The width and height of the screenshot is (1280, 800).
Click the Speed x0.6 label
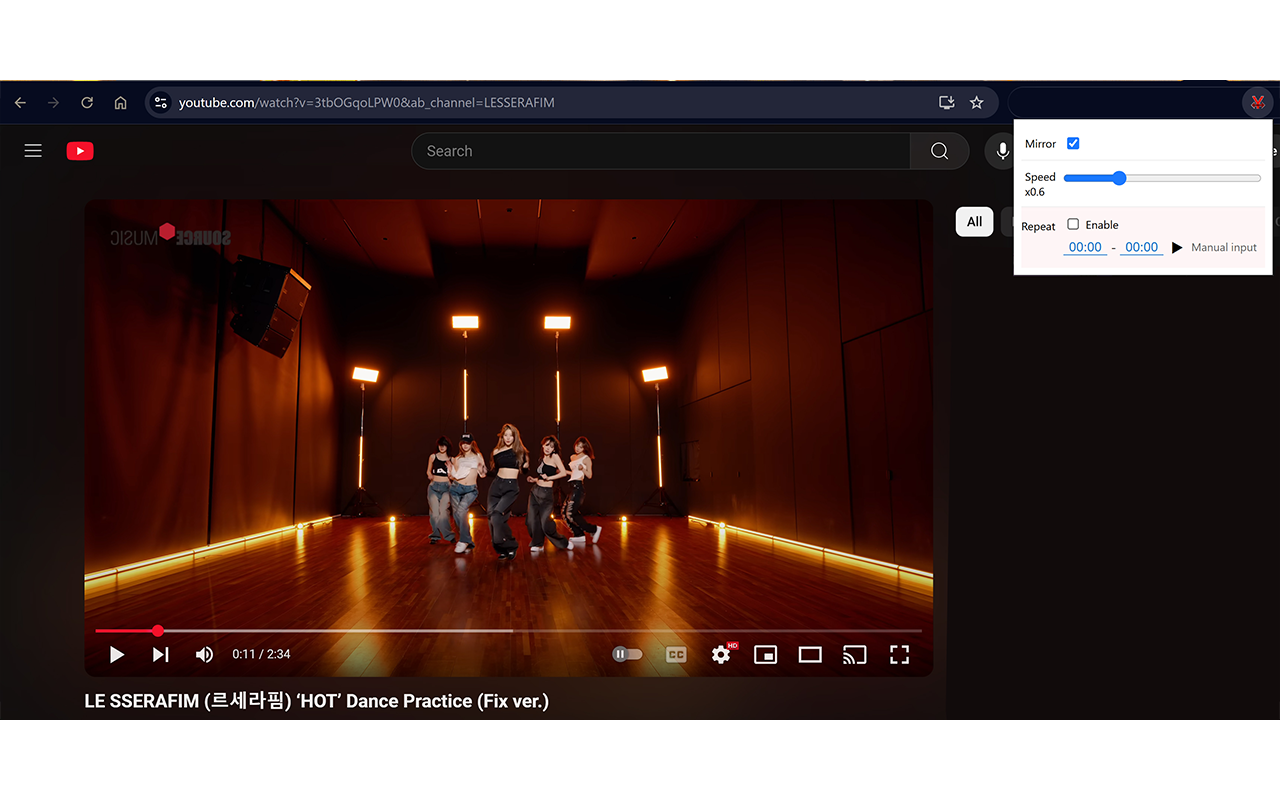tap(1040, 184)
